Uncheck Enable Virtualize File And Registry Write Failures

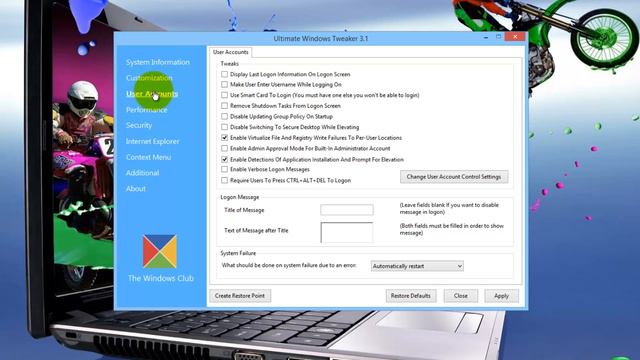[224, 138]
